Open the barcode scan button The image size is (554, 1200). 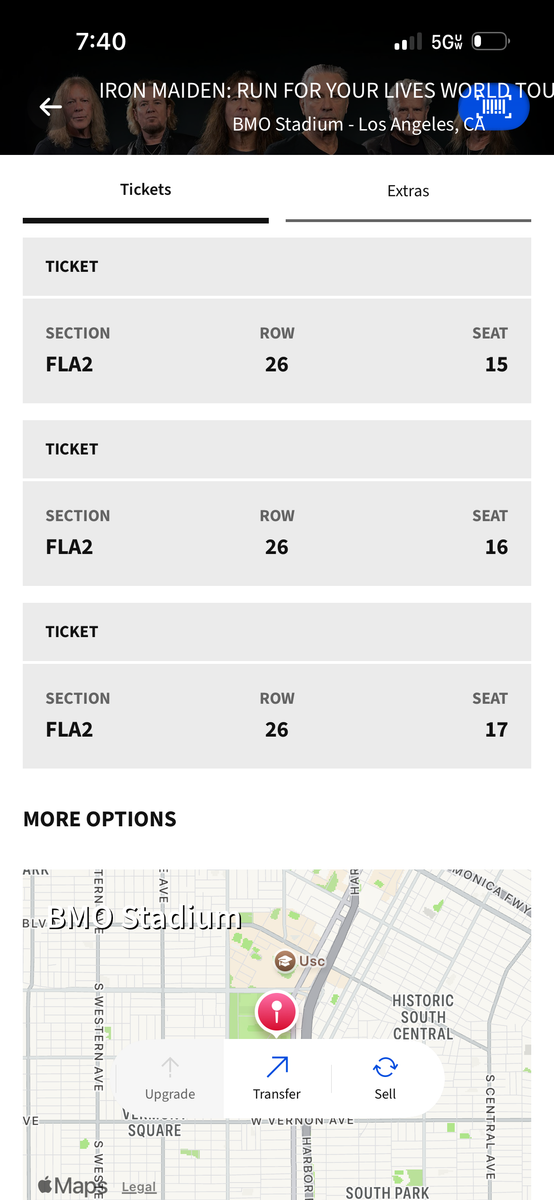(494, 107)
